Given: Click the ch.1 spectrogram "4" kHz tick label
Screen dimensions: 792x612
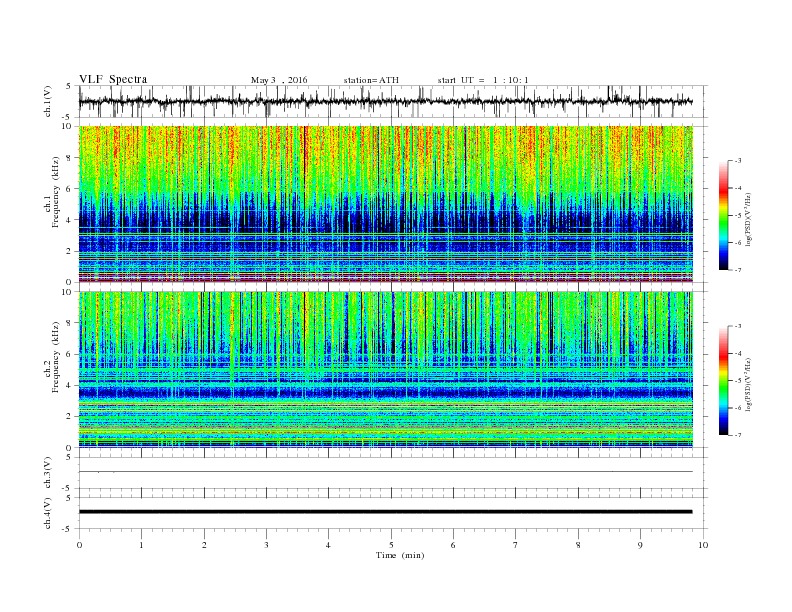Looking at the screenshot, I should coord(69,220).
